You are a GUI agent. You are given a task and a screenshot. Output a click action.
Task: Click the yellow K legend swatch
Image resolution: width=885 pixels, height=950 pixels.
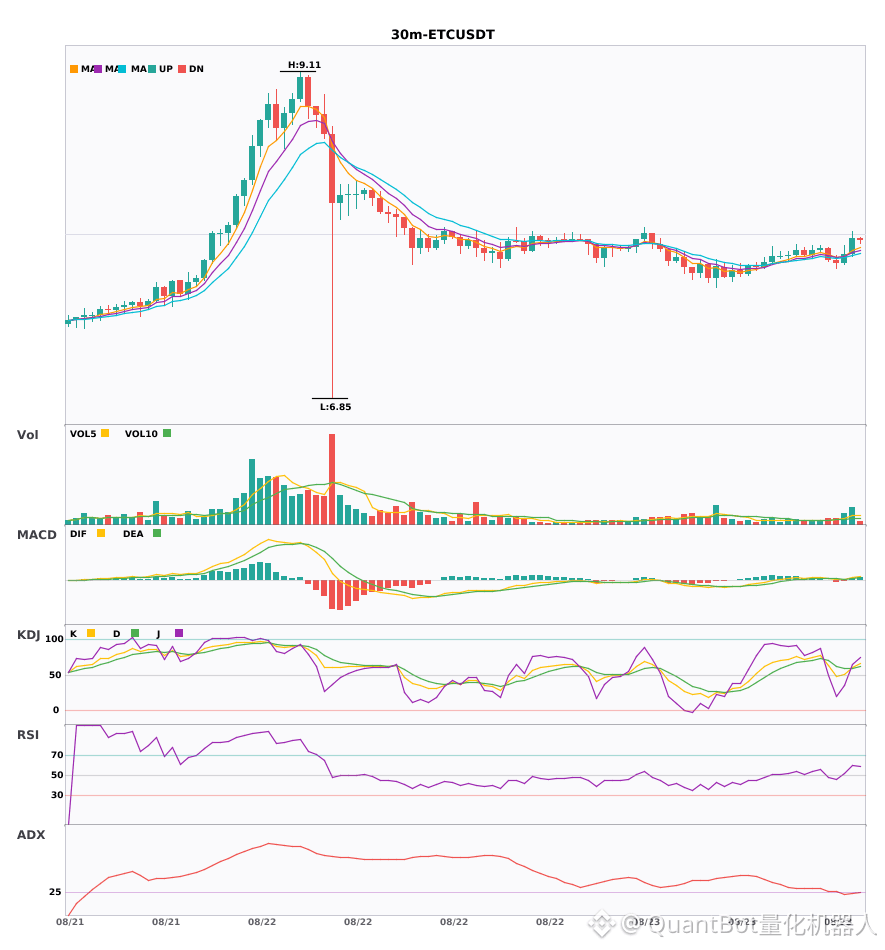[x=91, y=633]
